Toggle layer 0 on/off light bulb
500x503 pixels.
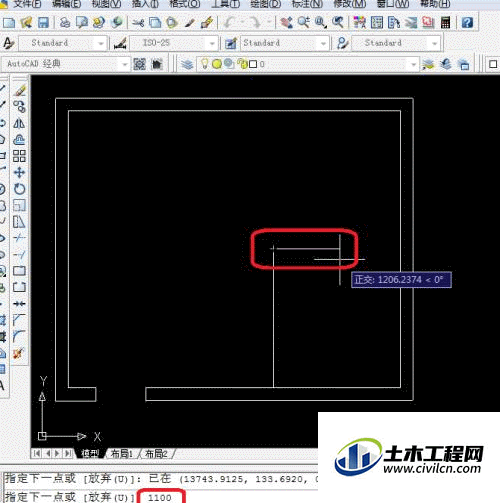pos(205,63)
